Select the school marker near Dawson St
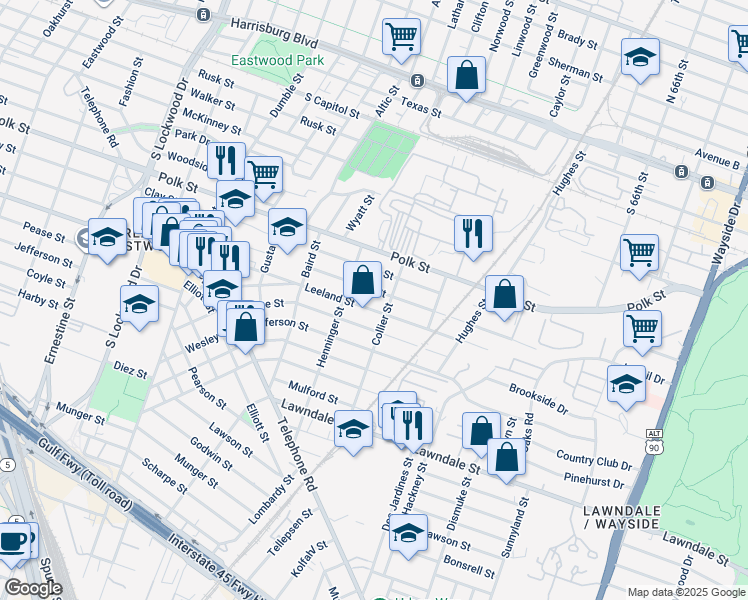 point(408,533)
